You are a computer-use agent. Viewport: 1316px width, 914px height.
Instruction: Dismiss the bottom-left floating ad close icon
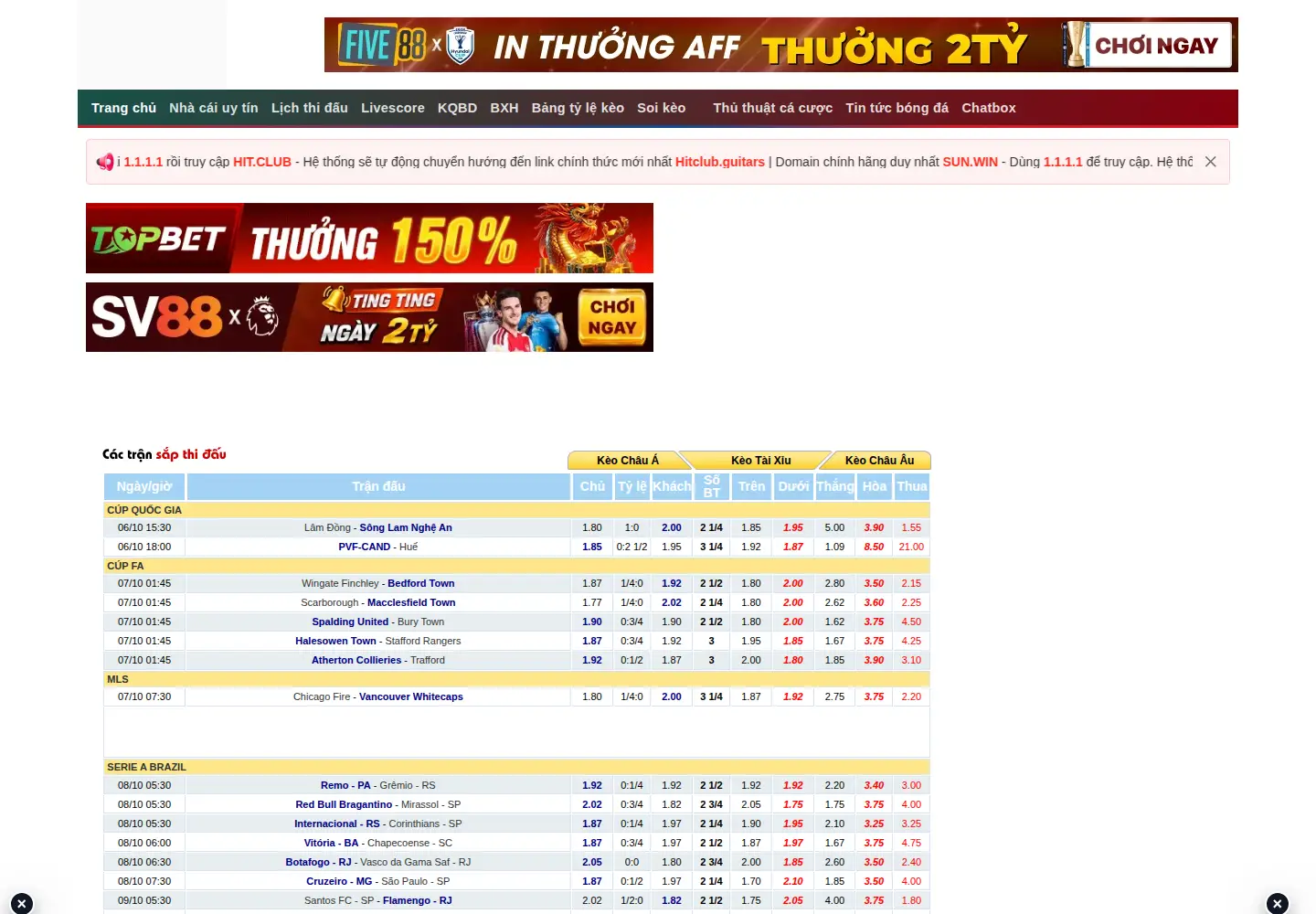click(x=21, y=904)
